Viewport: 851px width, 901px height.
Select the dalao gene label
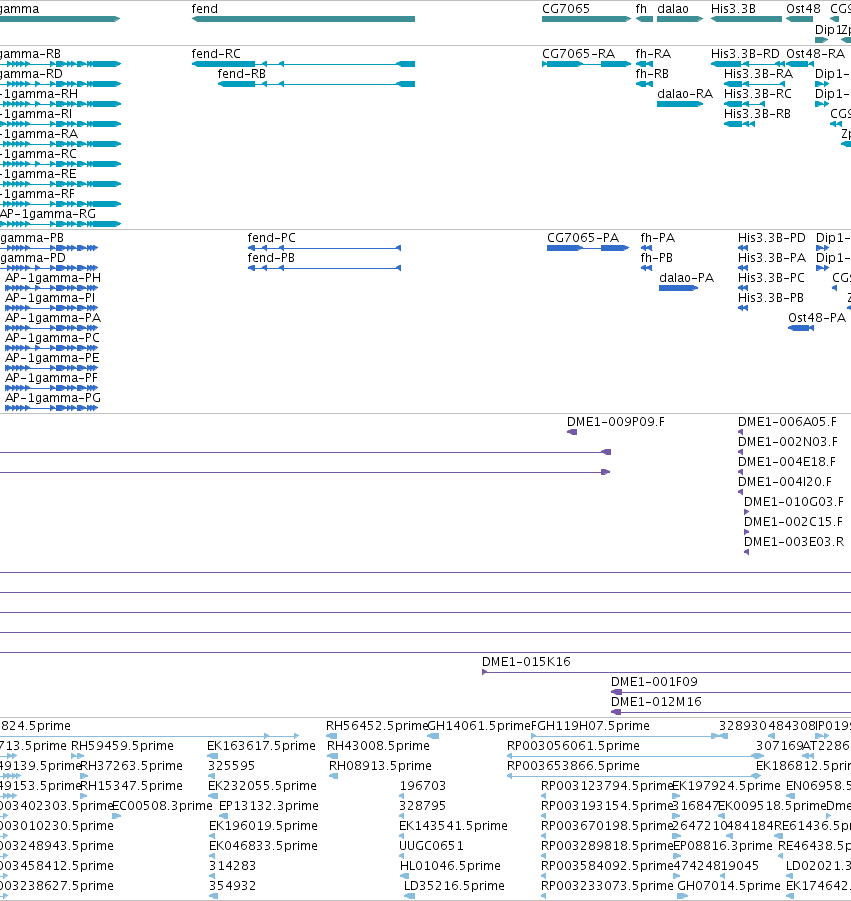point(672,9)
